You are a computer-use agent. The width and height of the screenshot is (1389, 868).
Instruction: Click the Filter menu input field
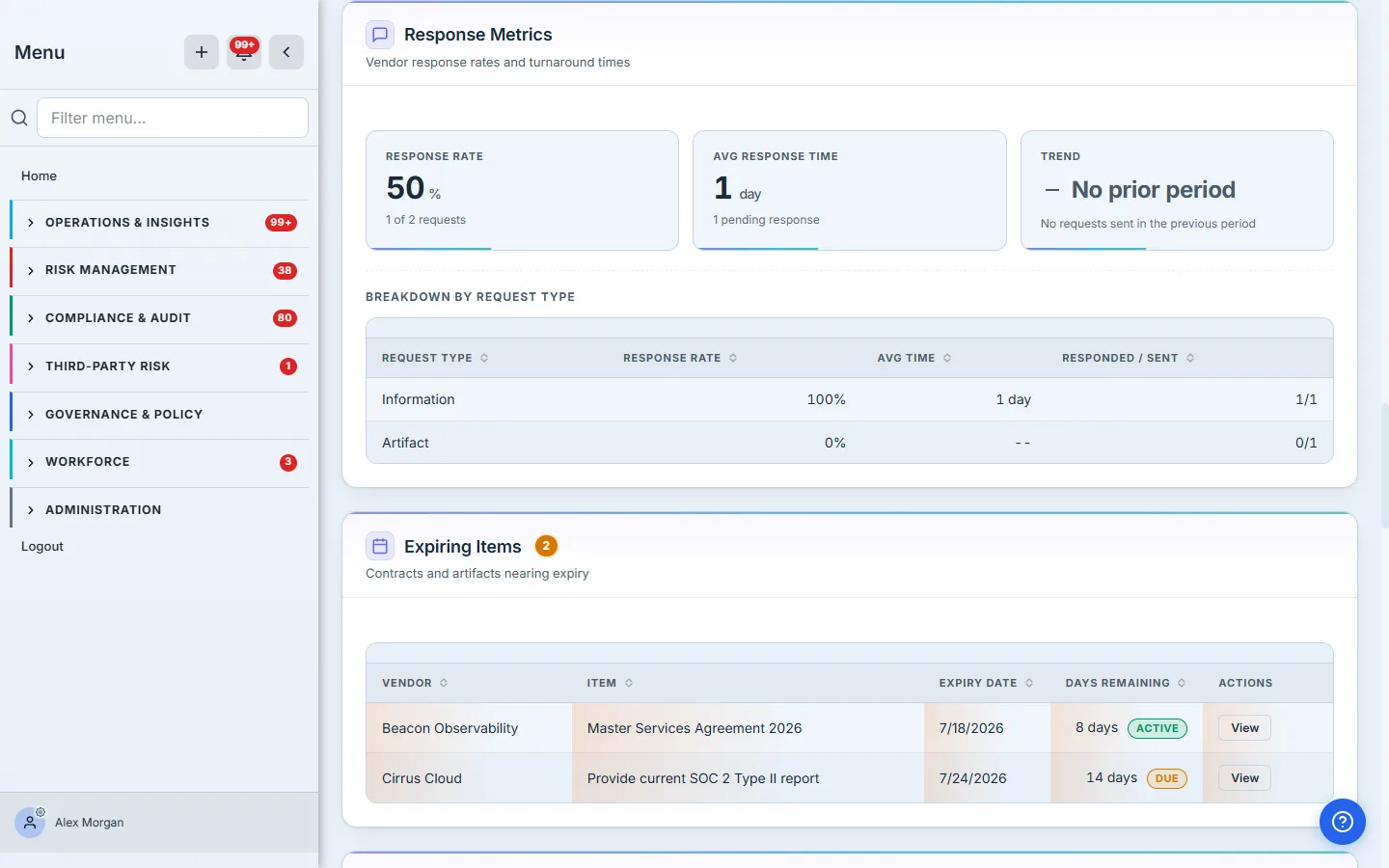(173, 118)
